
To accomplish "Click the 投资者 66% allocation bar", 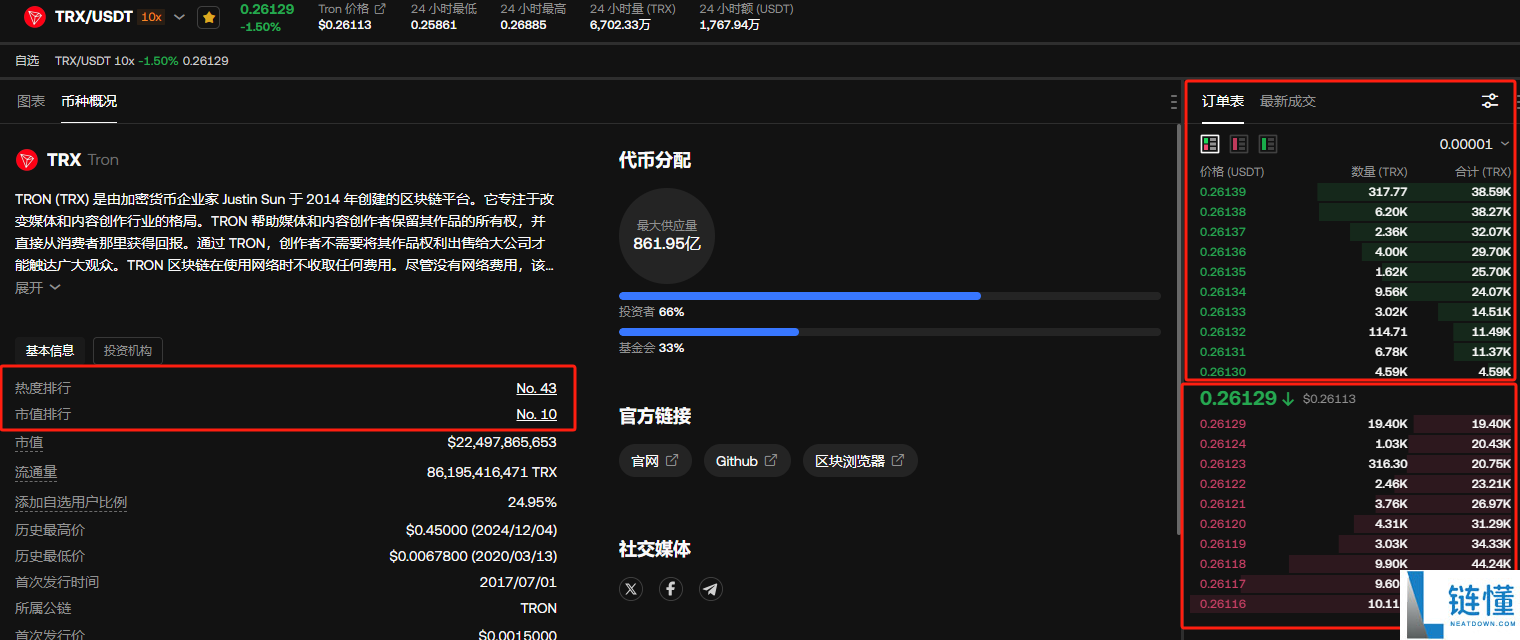I will (x=890, y=296).
